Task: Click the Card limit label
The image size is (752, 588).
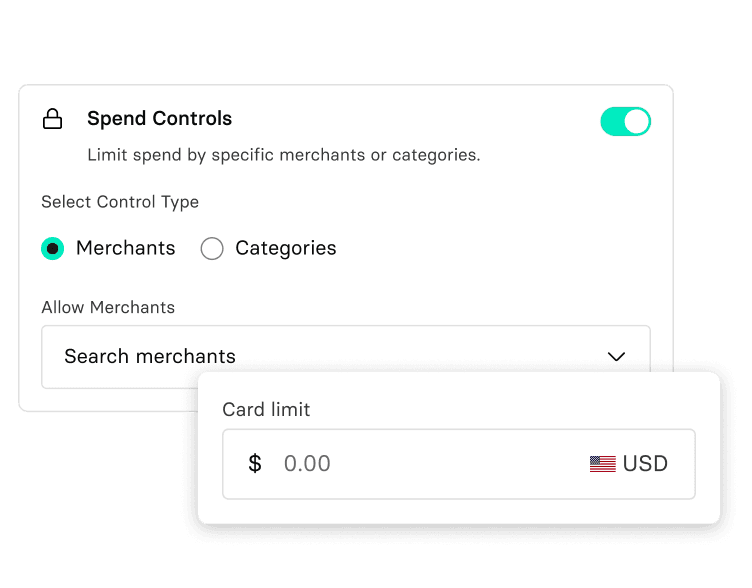Action: (266, 410)
